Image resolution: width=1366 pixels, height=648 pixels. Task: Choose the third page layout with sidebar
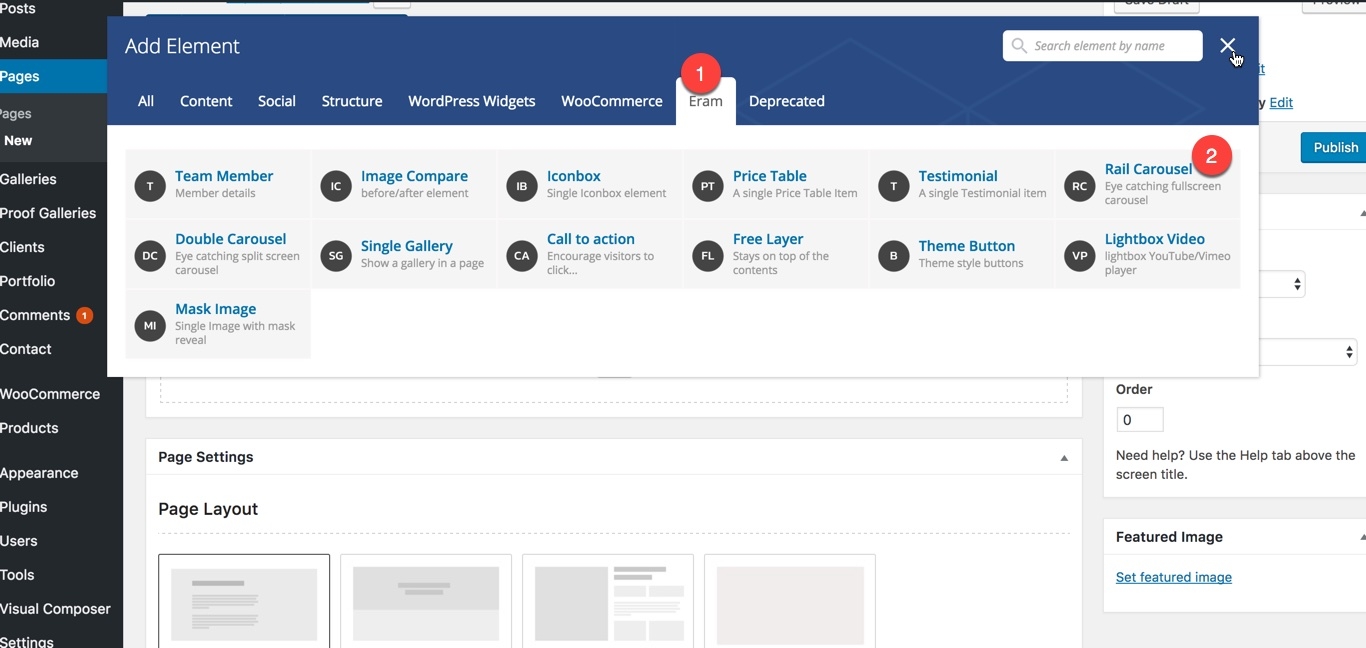(608, 602)
